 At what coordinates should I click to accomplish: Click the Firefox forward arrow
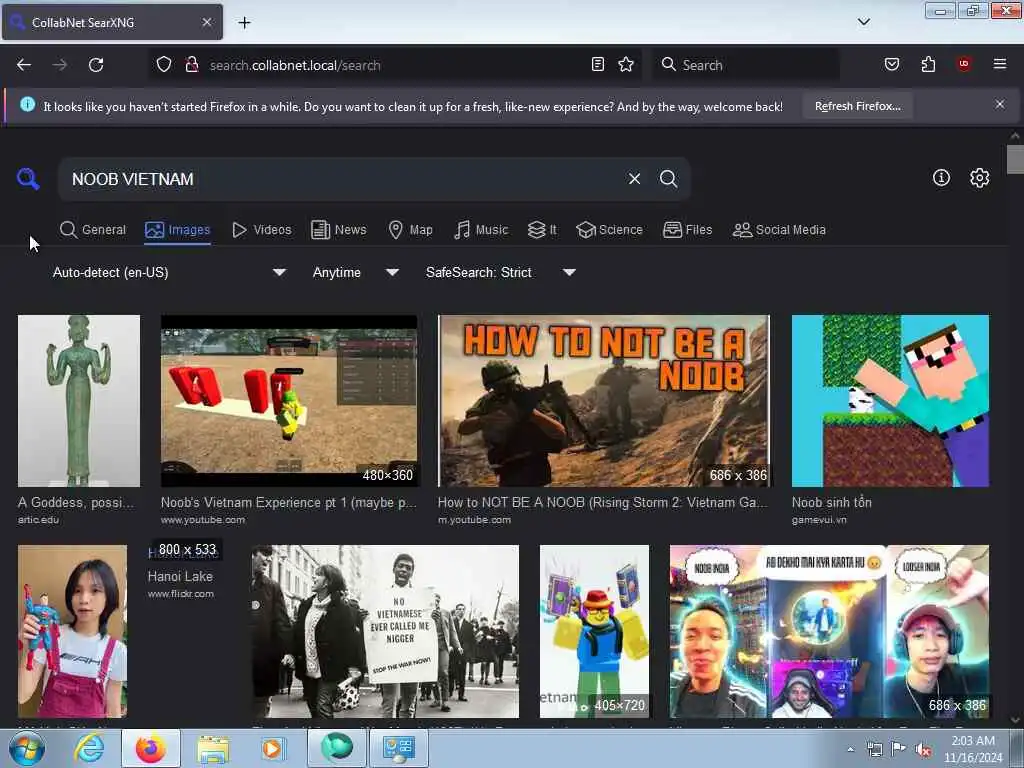60,65
